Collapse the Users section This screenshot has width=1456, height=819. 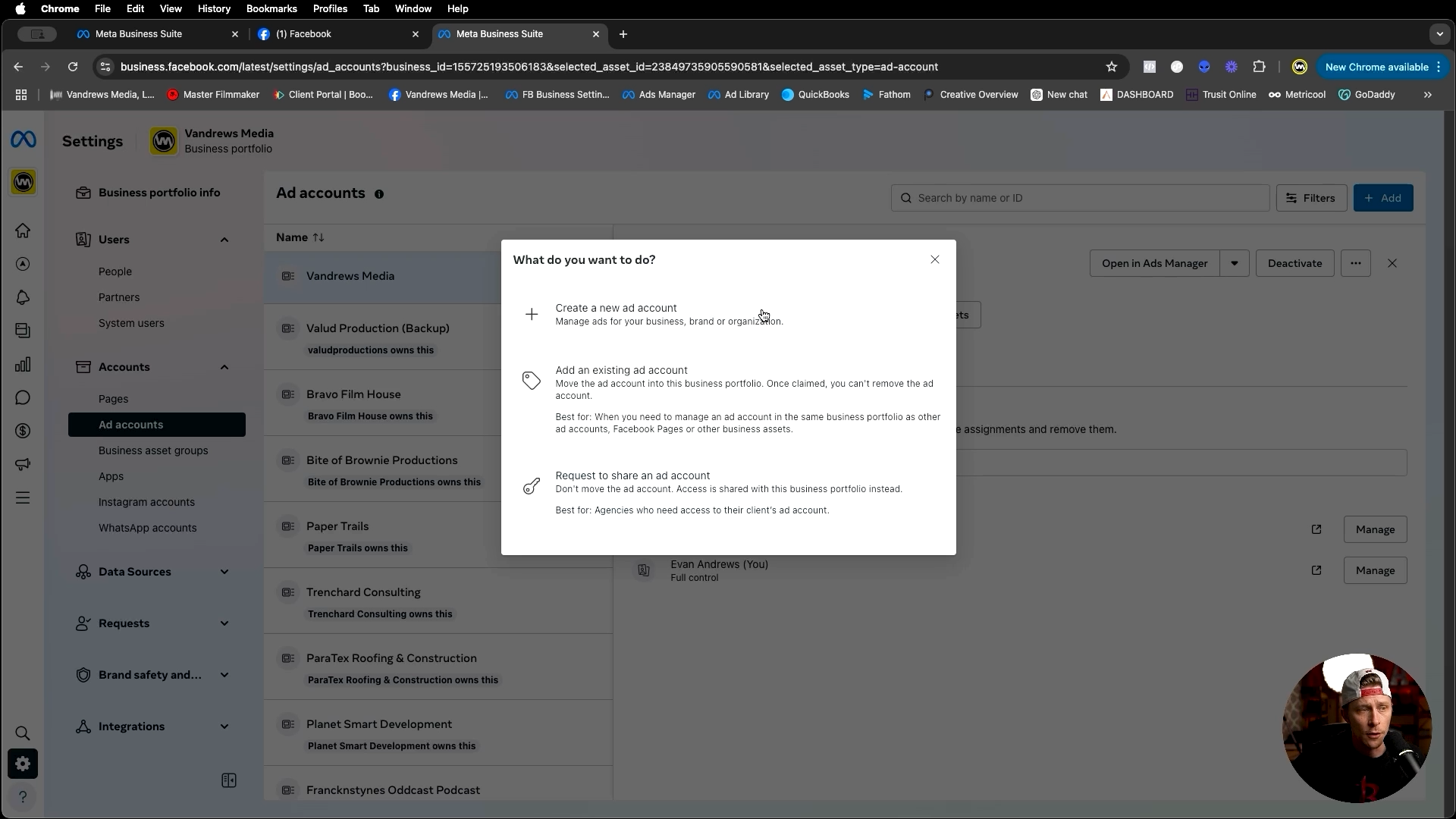pyautogui.click(x=224, y=240)
